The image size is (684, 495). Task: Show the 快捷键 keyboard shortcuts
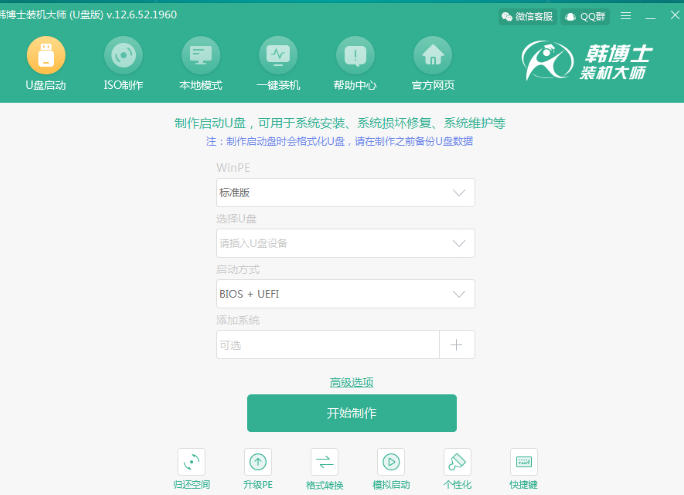click(524, 462)
